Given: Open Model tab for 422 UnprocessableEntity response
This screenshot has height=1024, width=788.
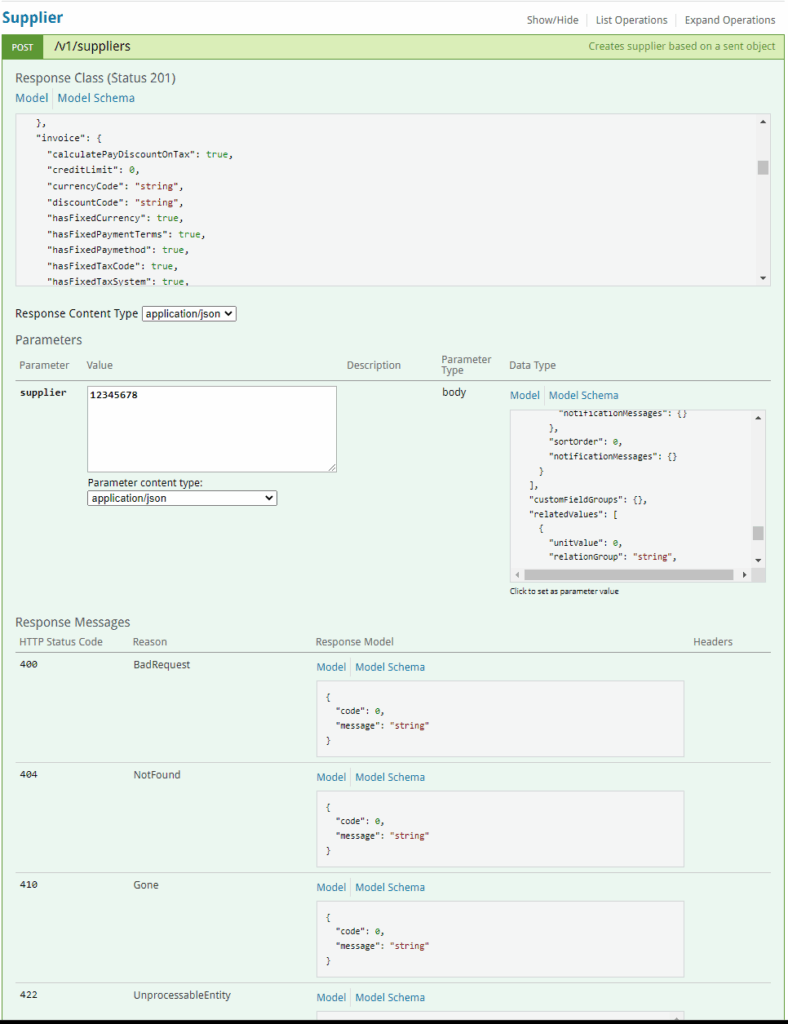Looking at the screenshot, I should tap(331, 997).
